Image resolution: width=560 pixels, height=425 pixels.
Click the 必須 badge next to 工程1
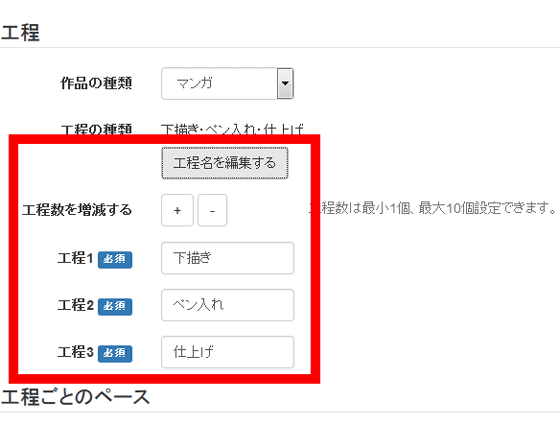pos(115,260)
